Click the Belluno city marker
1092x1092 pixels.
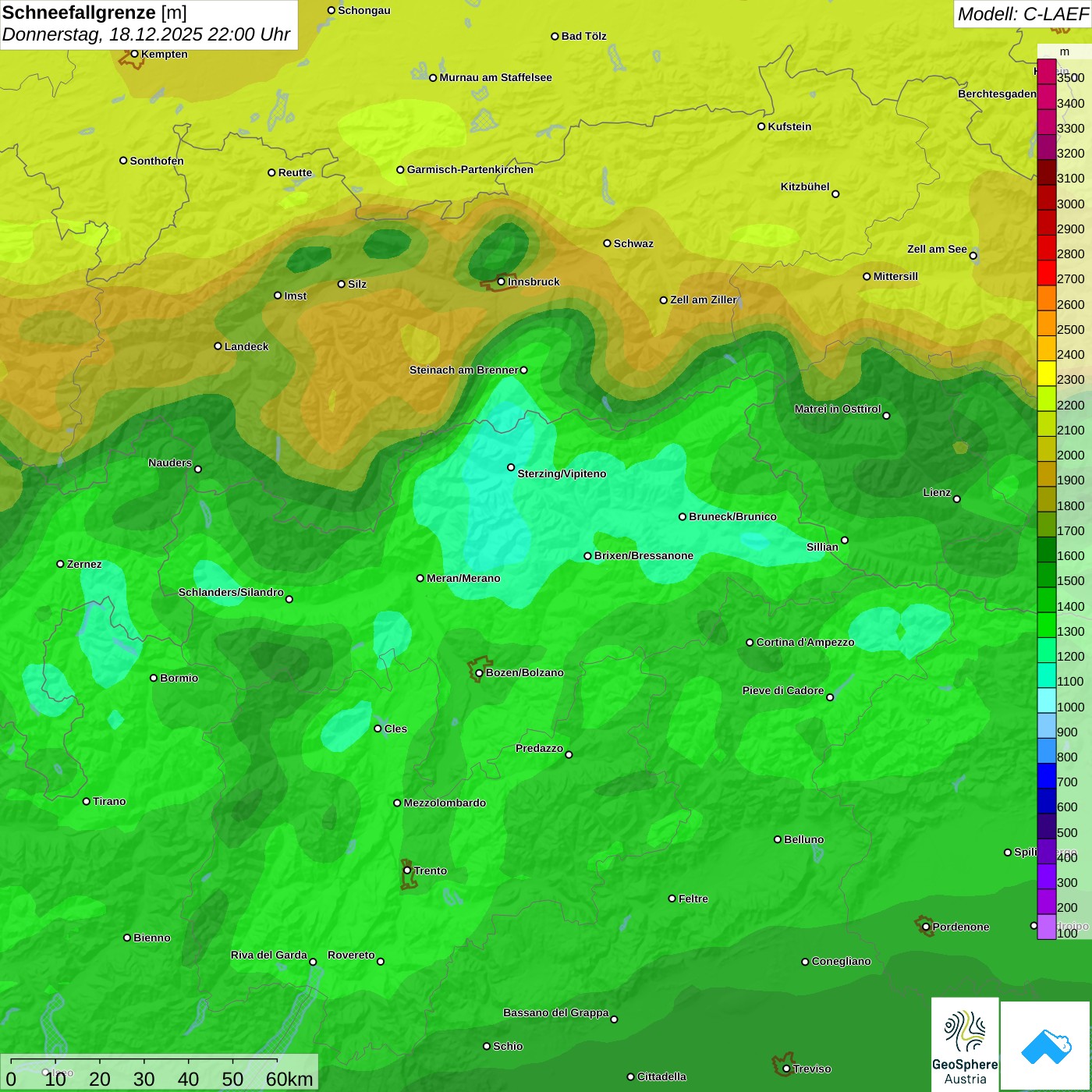777,839
